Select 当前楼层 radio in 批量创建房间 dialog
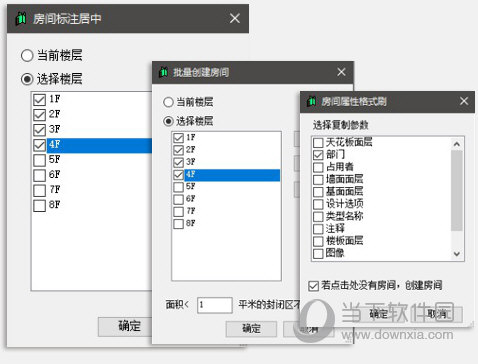The height and width of the screenshot is (364, 478). (168, 102)
